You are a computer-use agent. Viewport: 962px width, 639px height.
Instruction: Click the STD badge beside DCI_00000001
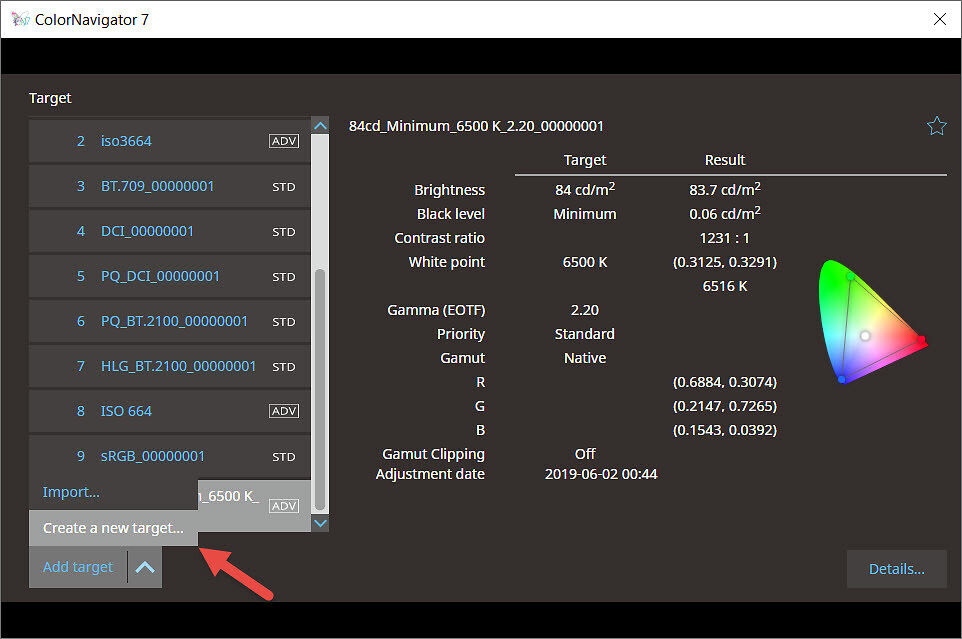[283, 231]
